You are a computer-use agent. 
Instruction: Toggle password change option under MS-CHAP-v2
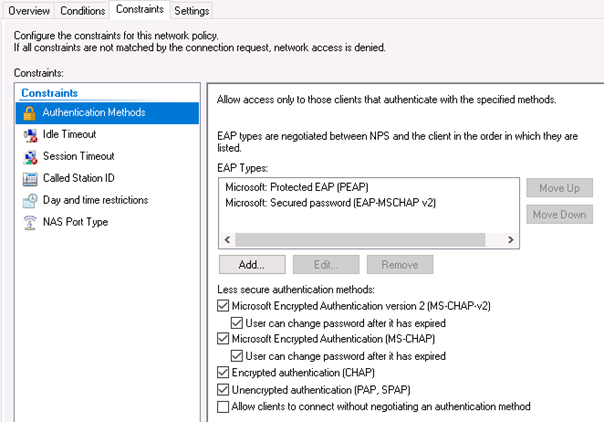pos(237,323)
